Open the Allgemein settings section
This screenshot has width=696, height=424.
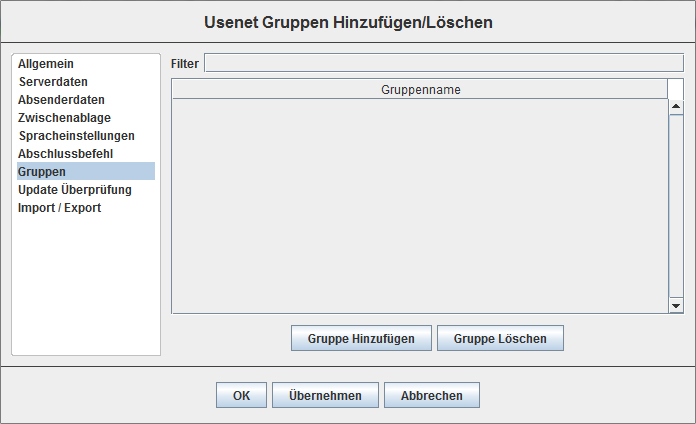coord(46,64)
